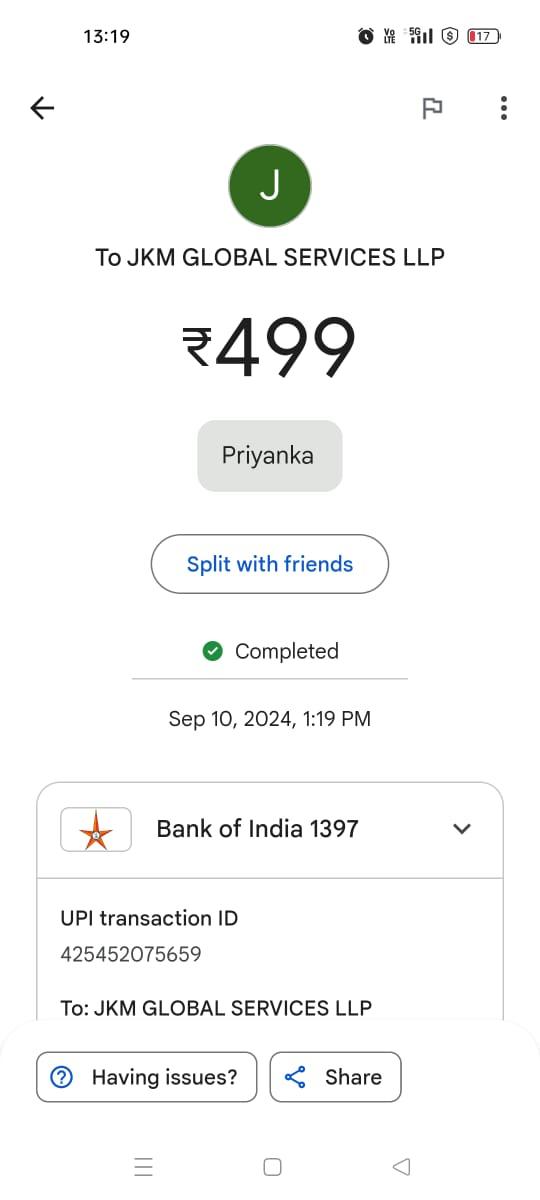The height and width of the screenshot is (1200, 540).
Task: Tap the share nodes icon
Action: pyautogui.click(x=295, y=1077)
